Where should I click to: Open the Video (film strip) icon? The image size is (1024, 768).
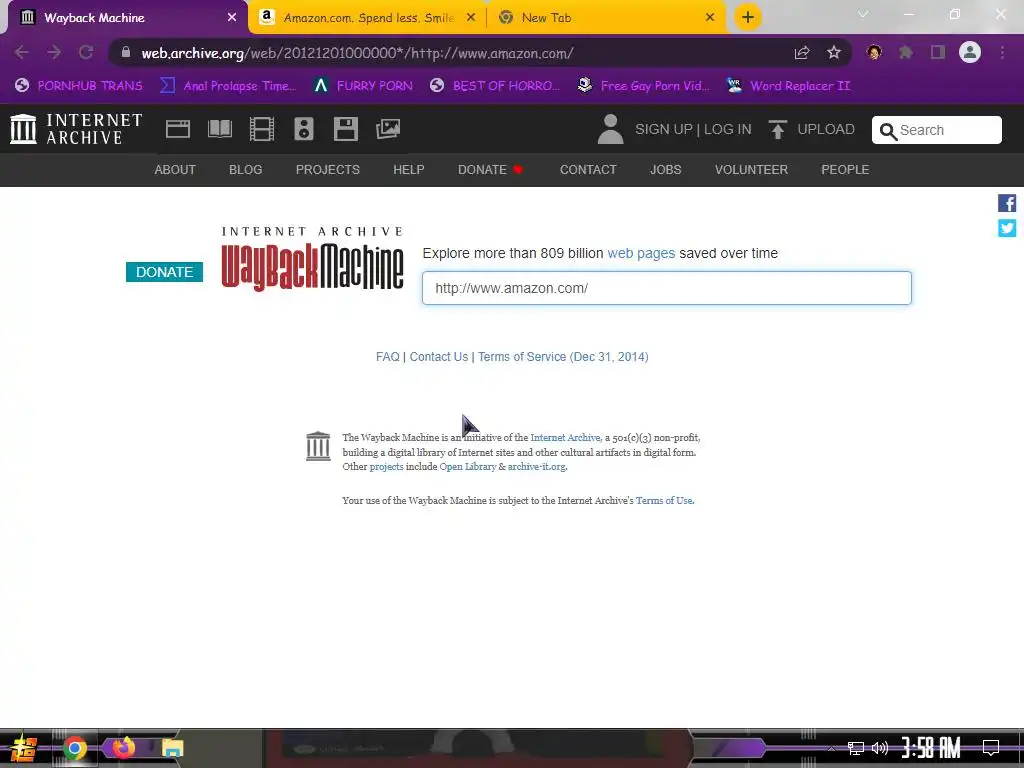[262, 129]
